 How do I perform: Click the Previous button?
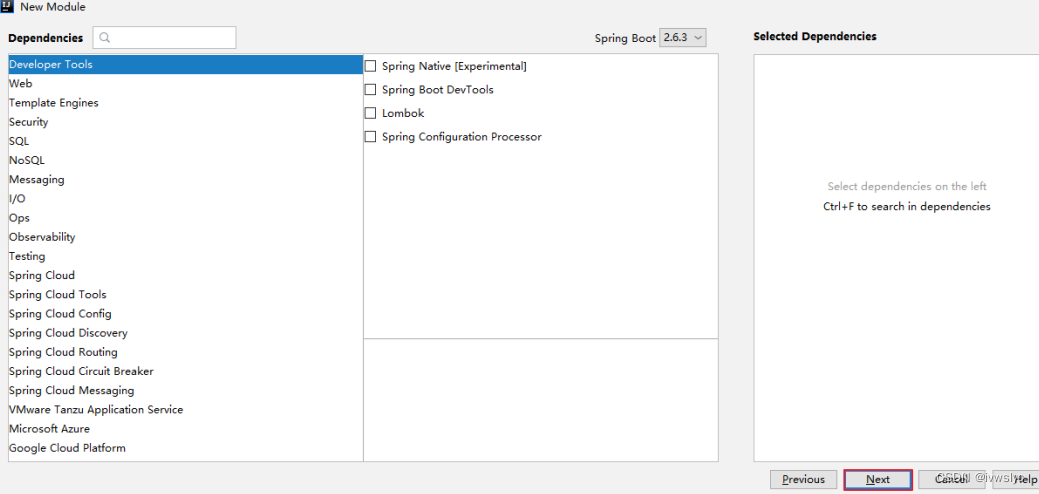803,479
